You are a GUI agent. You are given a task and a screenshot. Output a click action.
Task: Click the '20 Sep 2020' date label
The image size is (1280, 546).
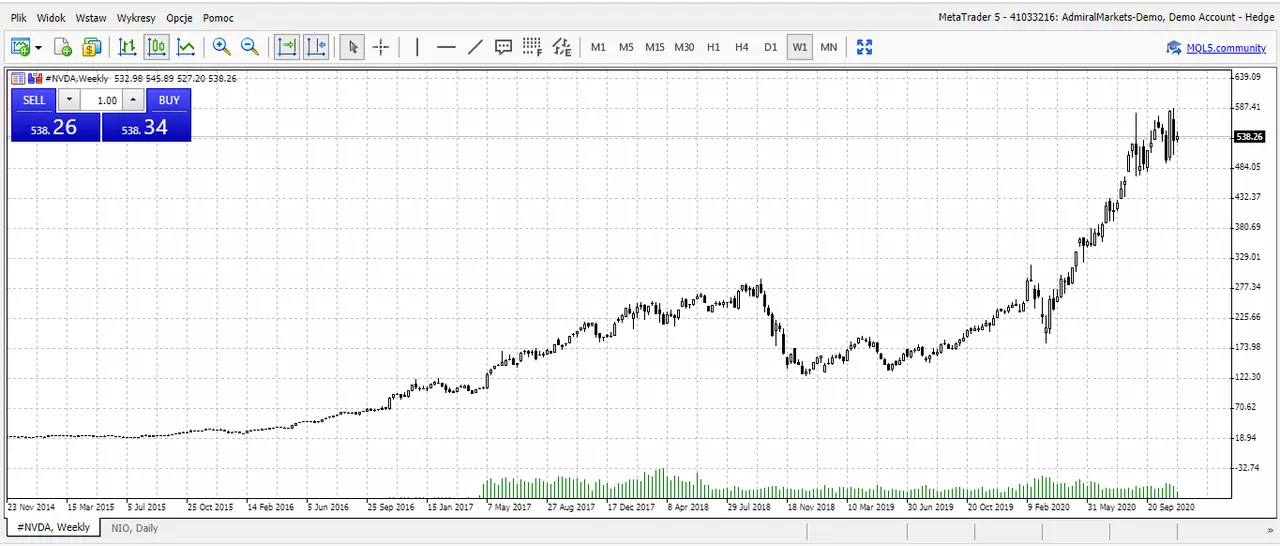pos(1171,507)
